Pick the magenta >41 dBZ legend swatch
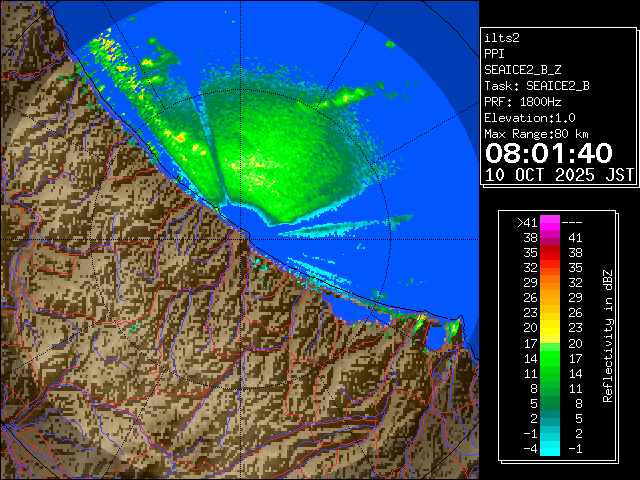640x480 pixels. [x=550, y=223]
